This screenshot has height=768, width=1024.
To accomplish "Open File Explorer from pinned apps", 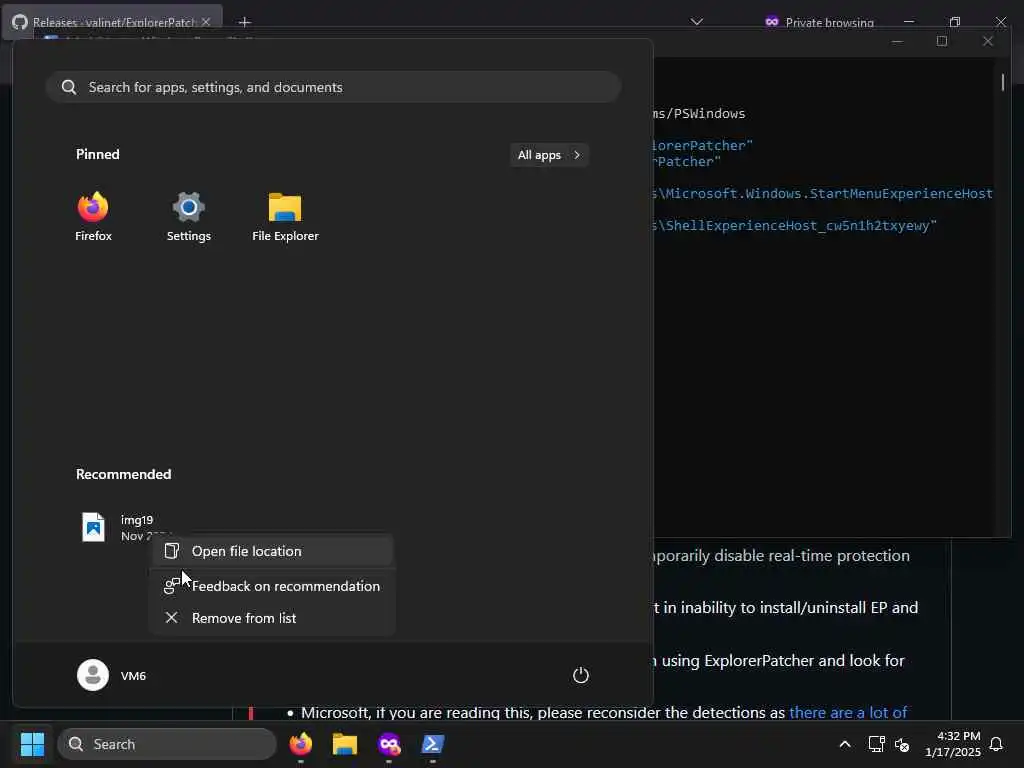I will coord(285,217).
